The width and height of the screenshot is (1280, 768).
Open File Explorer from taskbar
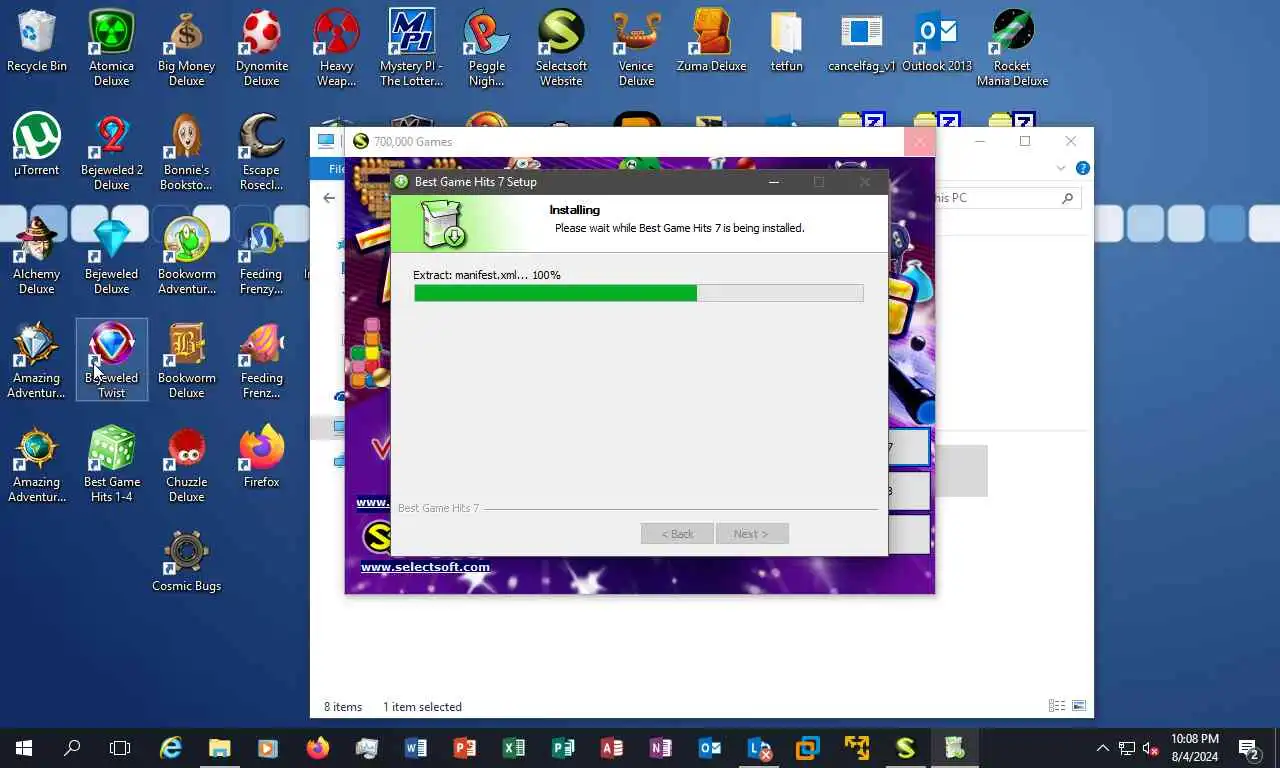tap(219, 748)
